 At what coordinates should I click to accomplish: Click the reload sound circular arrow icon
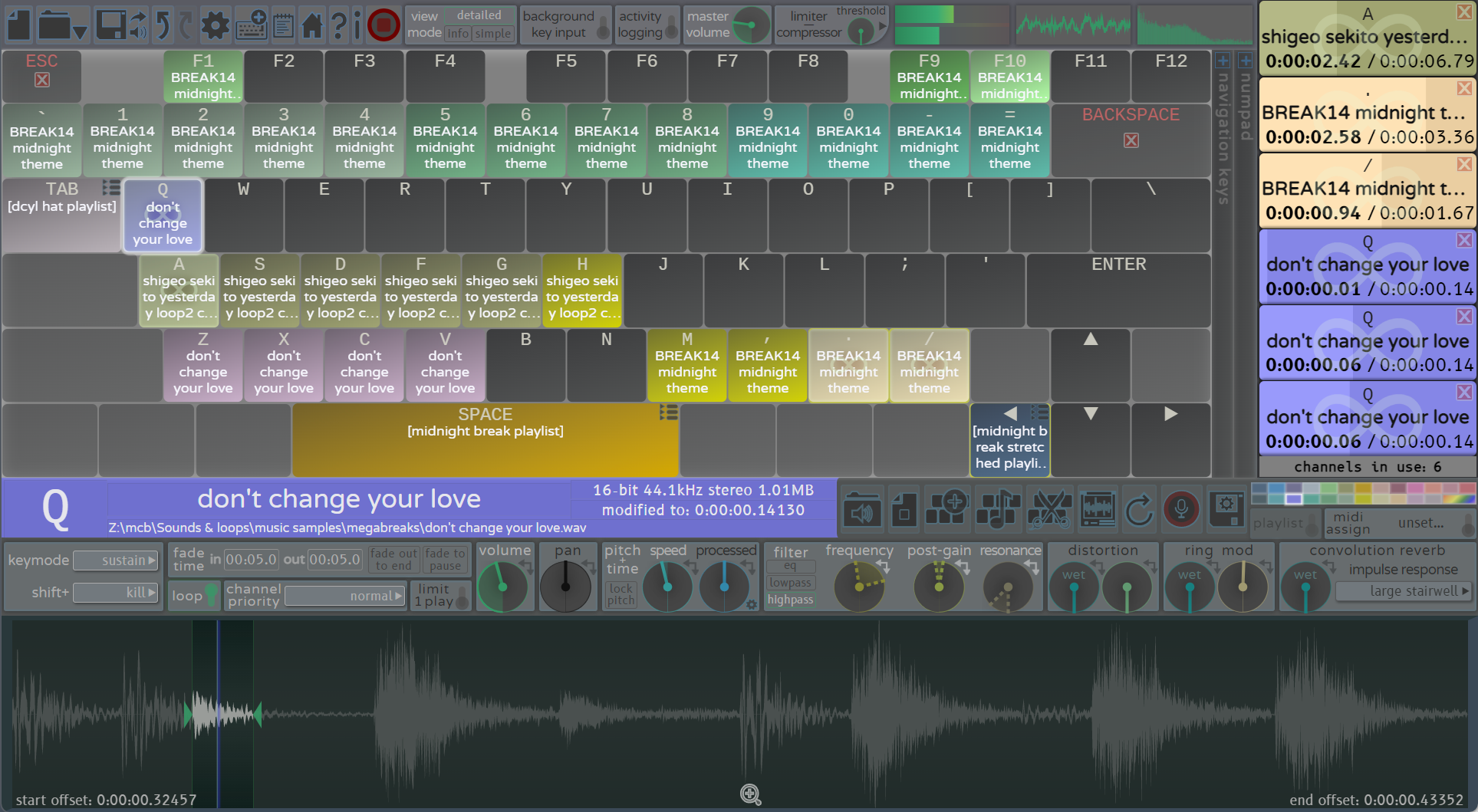[1139, 508]
